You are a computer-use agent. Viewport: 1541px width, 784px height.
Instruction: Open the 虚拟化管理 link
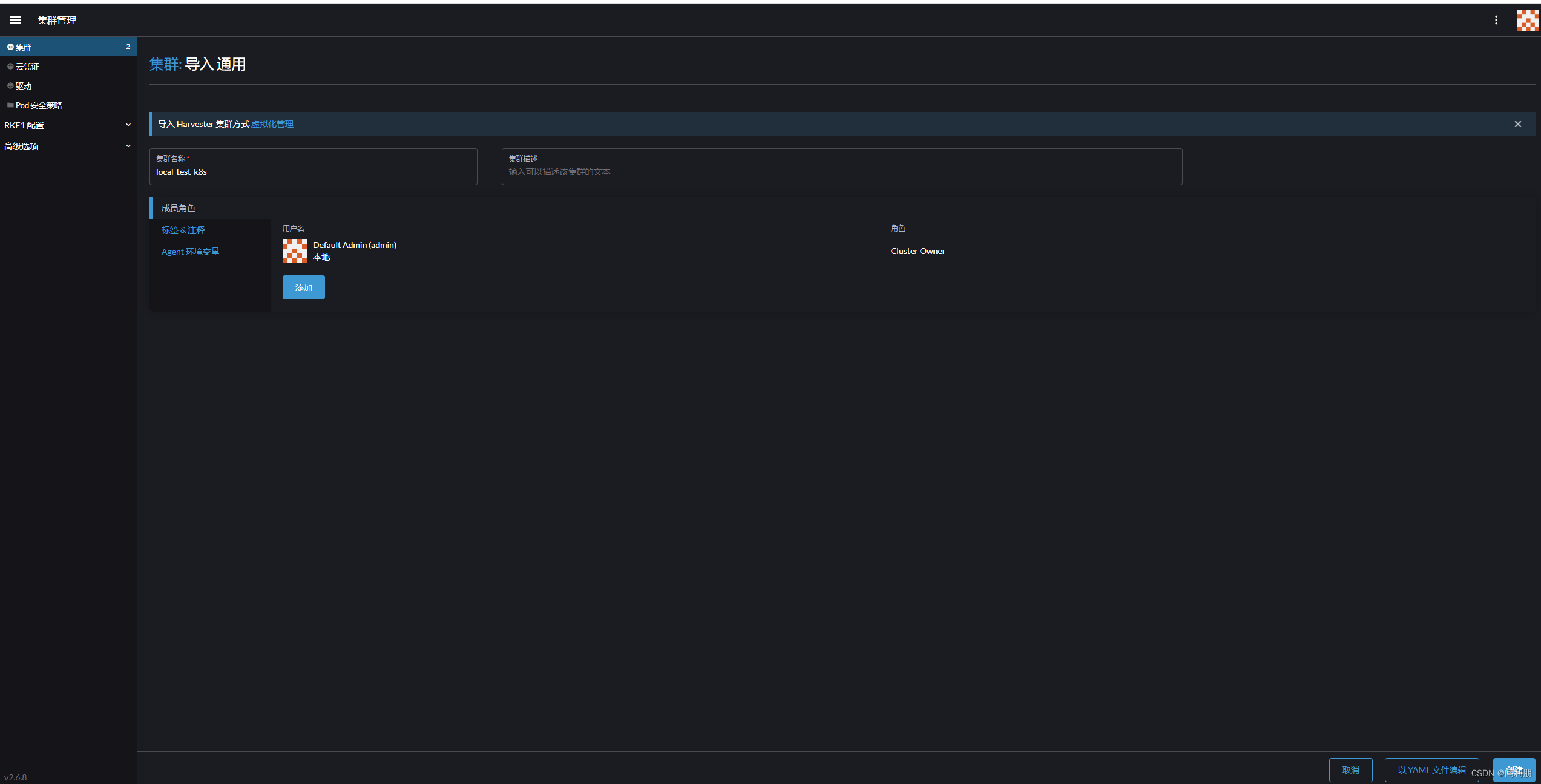click(272, 124)
